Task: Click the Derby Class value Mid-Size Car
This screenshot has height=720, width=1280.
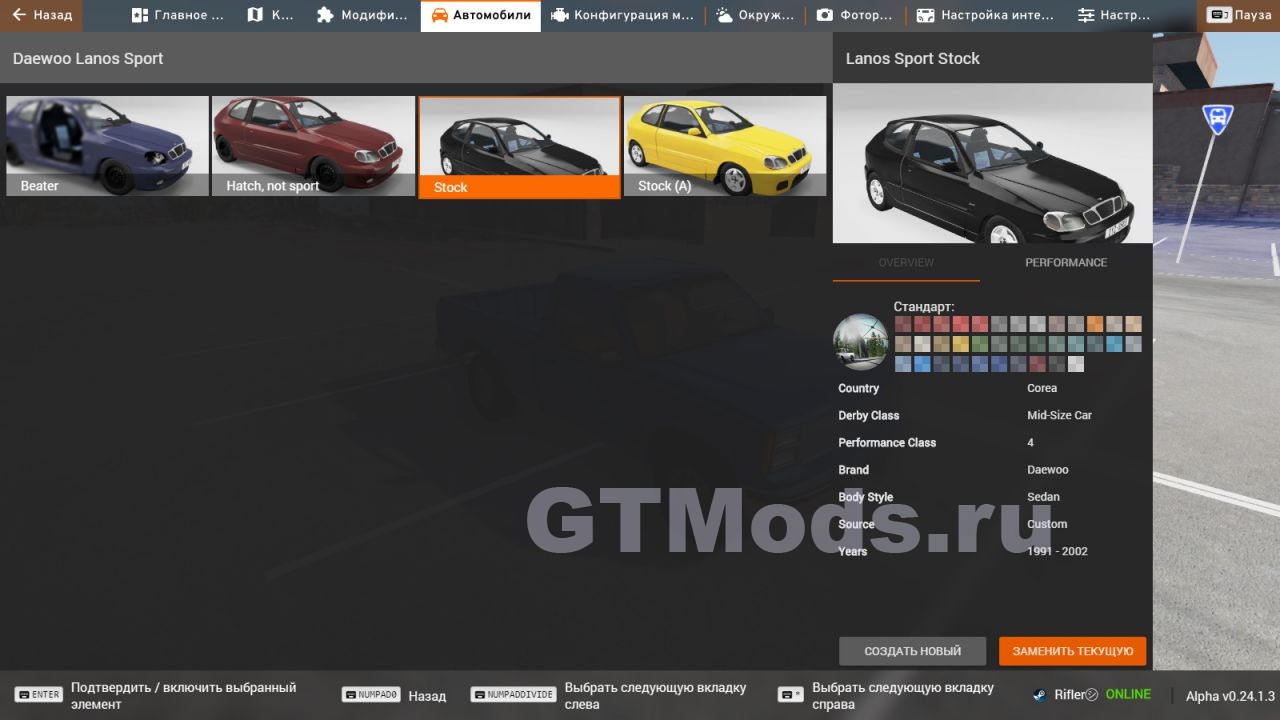Action: click(1059, 415)
